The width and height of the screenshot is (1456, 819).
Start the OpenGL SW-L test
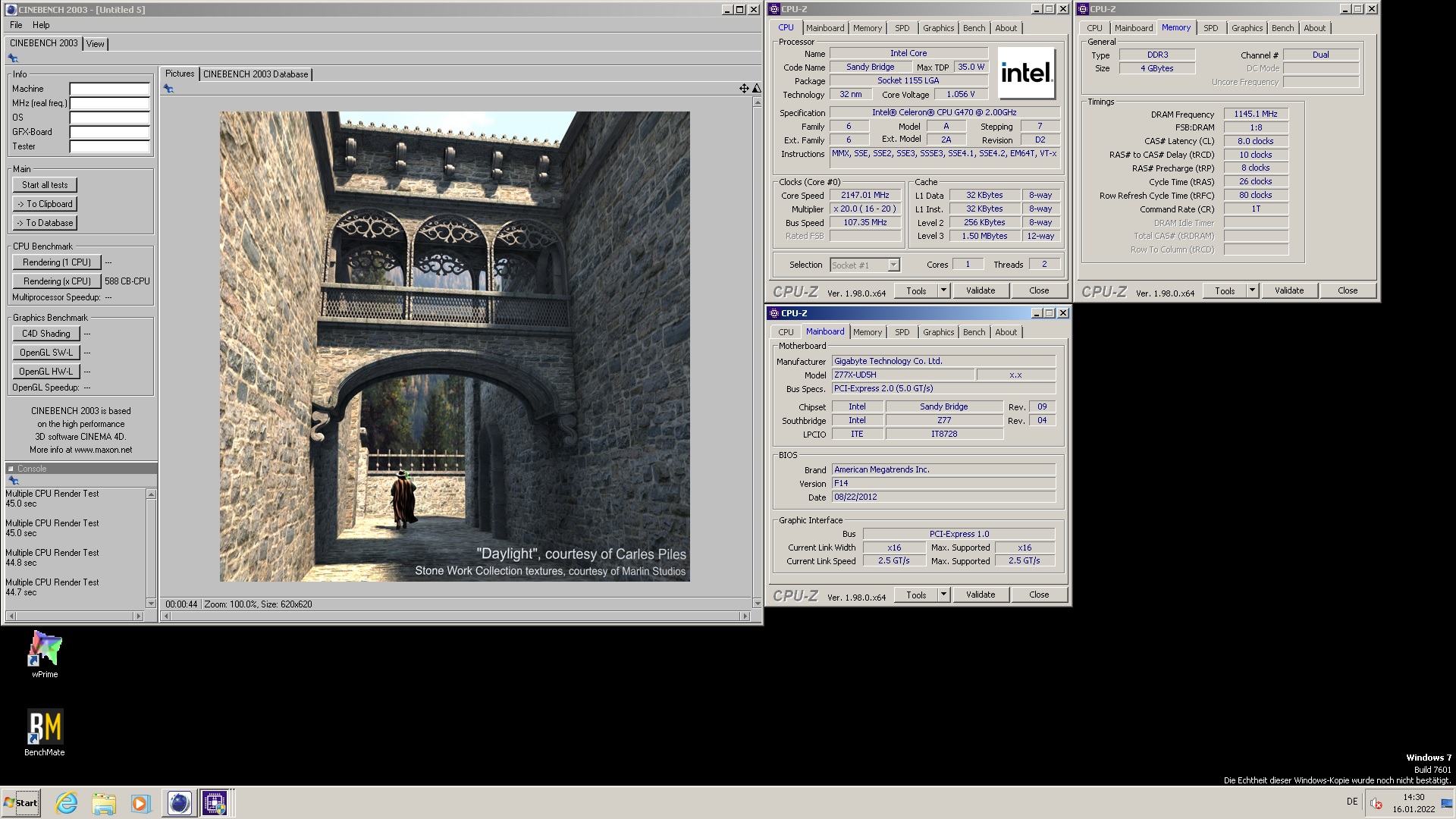coord(46,353)
